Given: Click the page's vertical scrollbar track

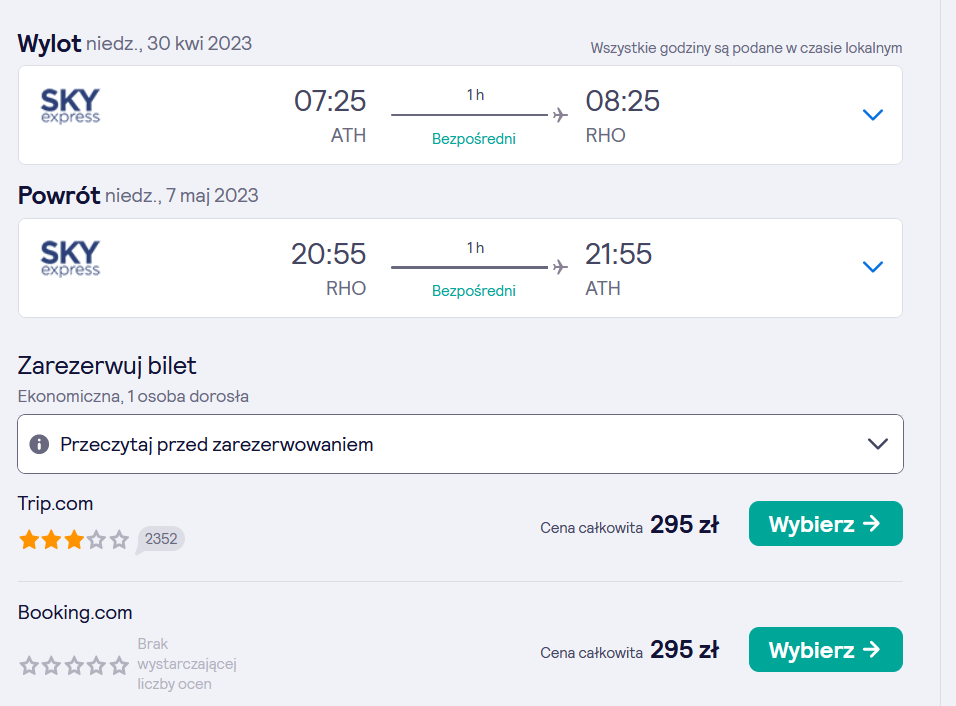Looking at the screenshot, I should click(x=948, y=353).
